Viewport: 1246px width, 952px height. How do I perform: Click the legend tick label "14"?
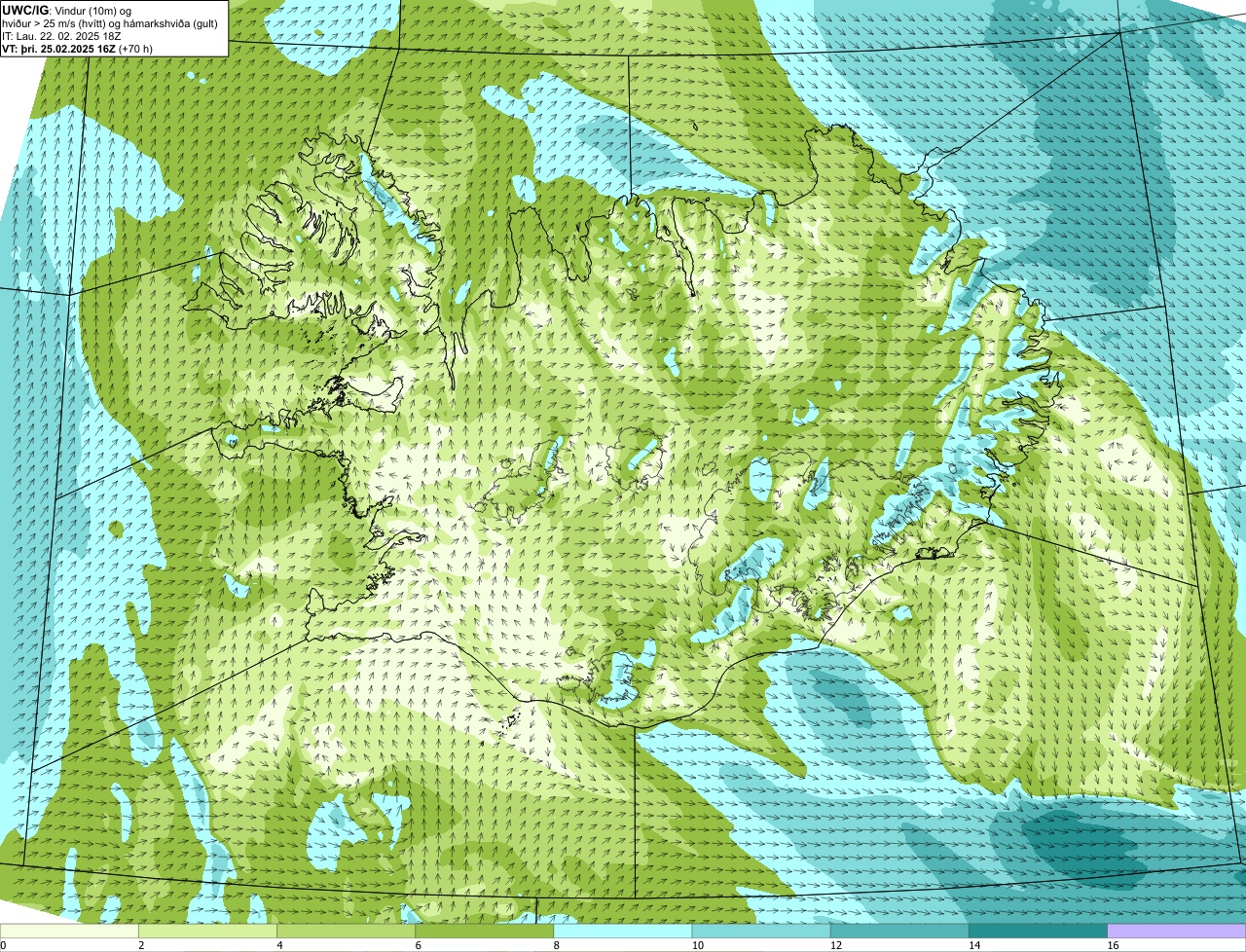[973, 945]
